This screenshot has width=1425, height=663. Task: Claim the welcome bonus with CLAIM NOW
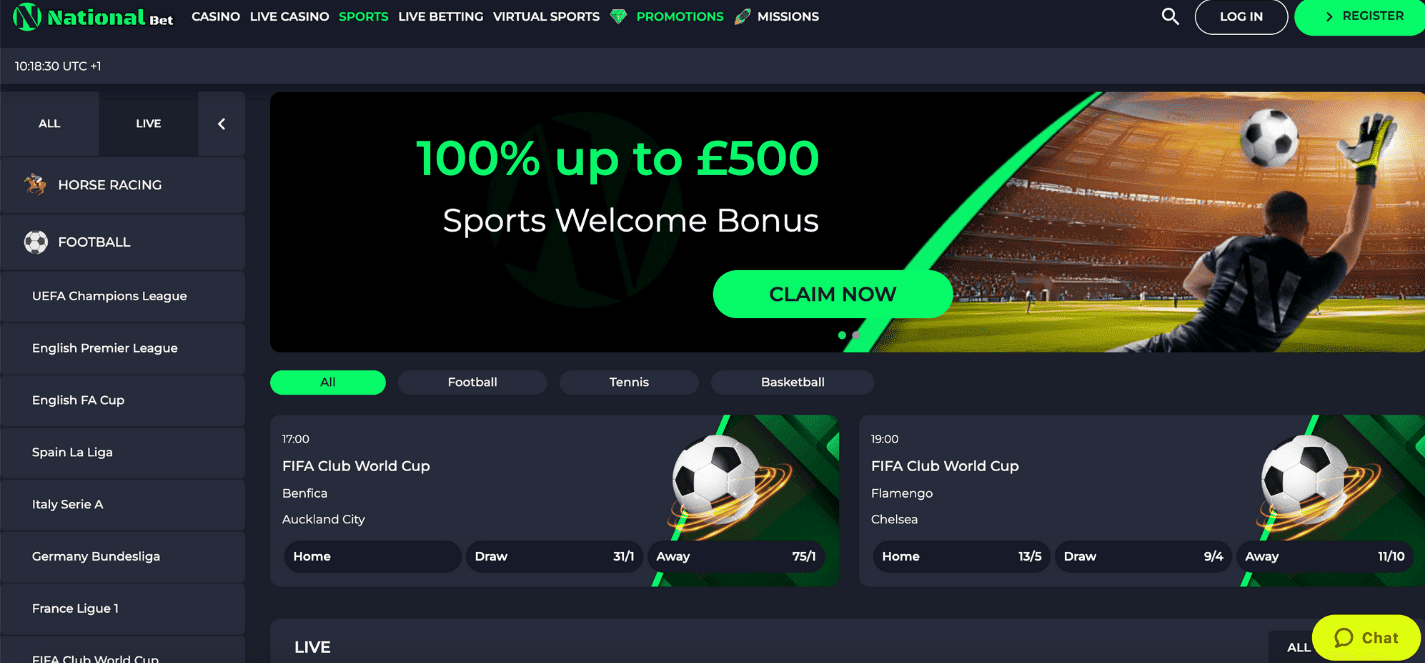[832, 294]
